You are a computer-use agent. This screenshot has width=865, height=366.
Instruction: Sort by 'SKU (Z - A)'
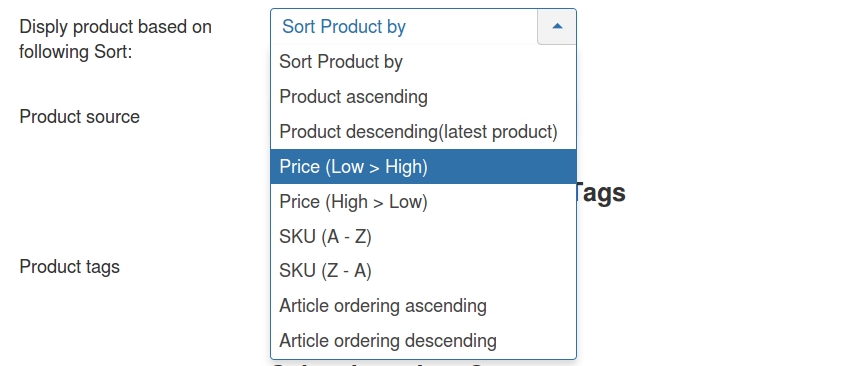pos(423,270)
